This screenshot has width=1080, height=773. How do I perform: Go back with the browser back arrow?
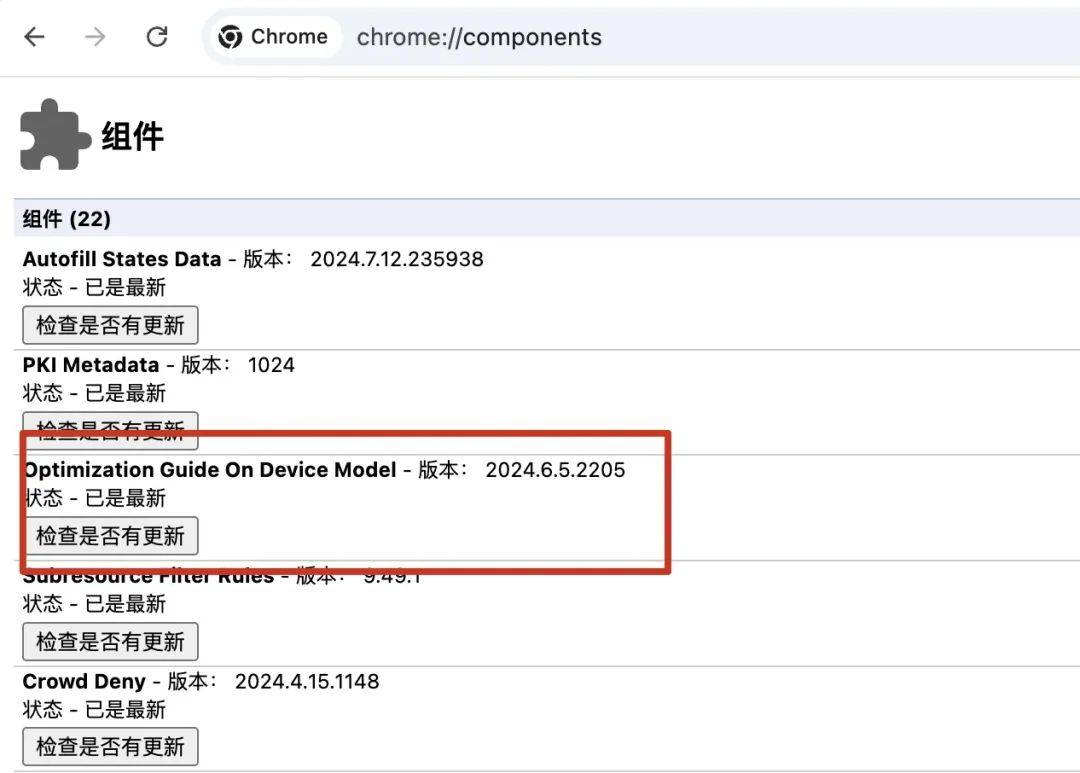point(34,37)
